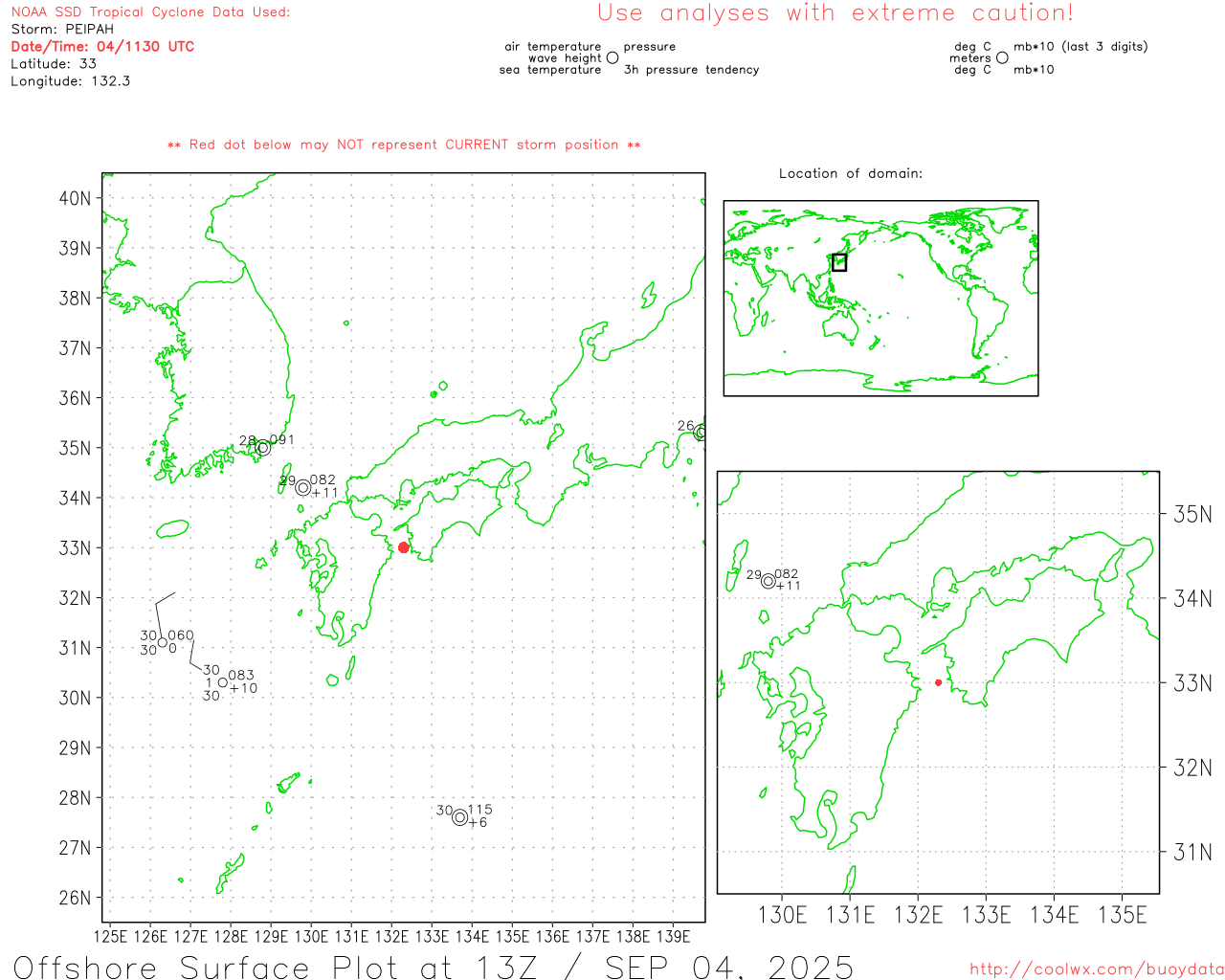Click 'sea temperature' legend label
Viewport: 1225px width, 980px height.
point(550,69)
